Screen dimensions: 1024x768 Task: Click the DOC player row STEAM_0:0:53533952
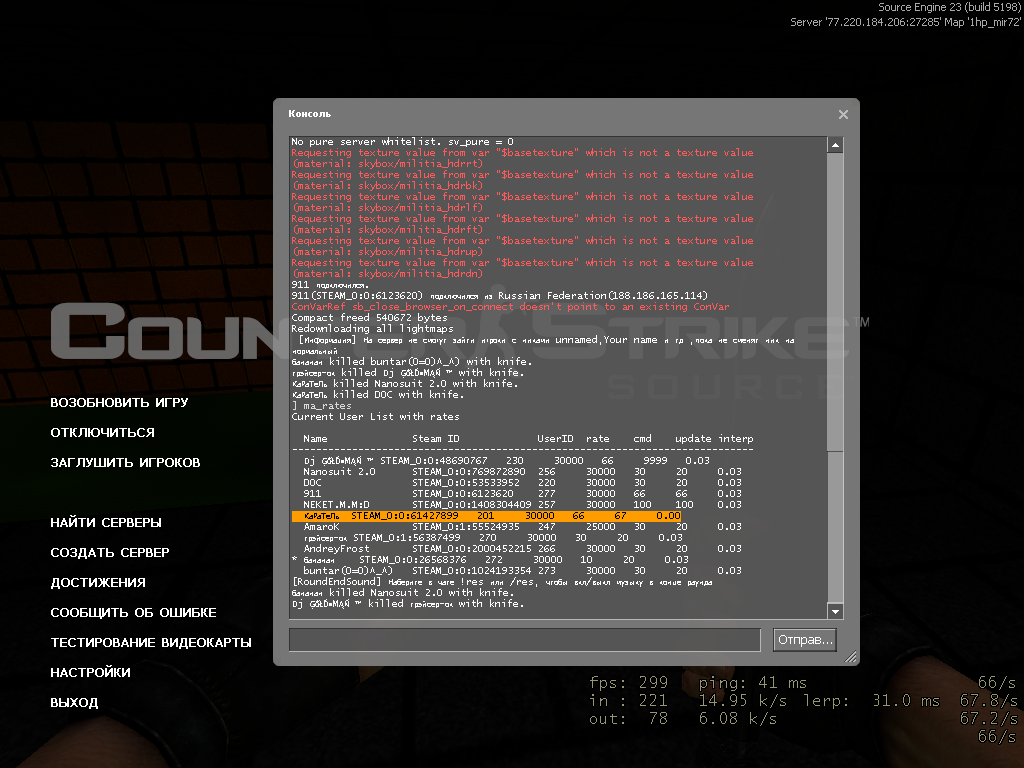coord(522,483)
